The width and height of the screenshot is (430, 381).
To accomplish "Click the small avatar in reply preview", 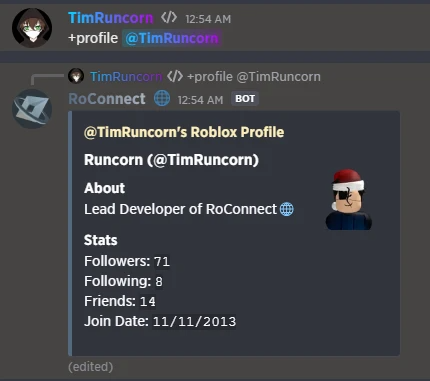I will pos(76,76).
